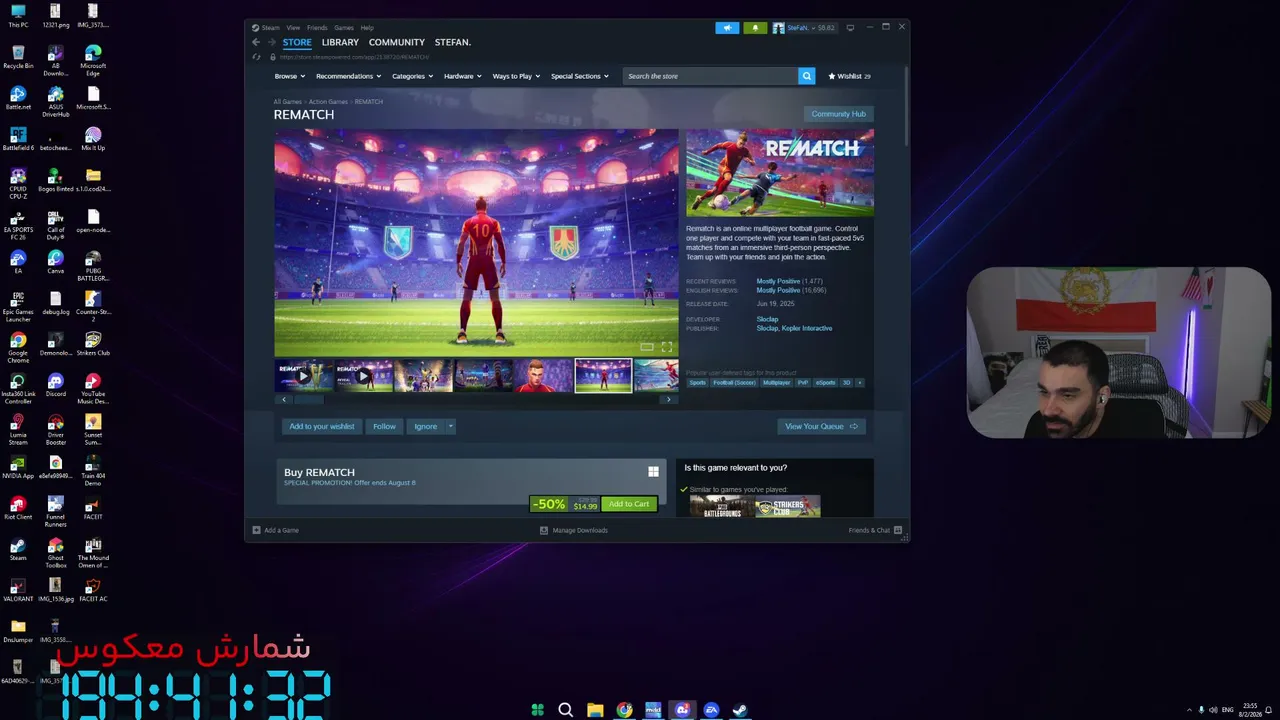1280x720 pixels.
Task: Open the Games menu
Action: pyautogui.click(x=344, y=28)
